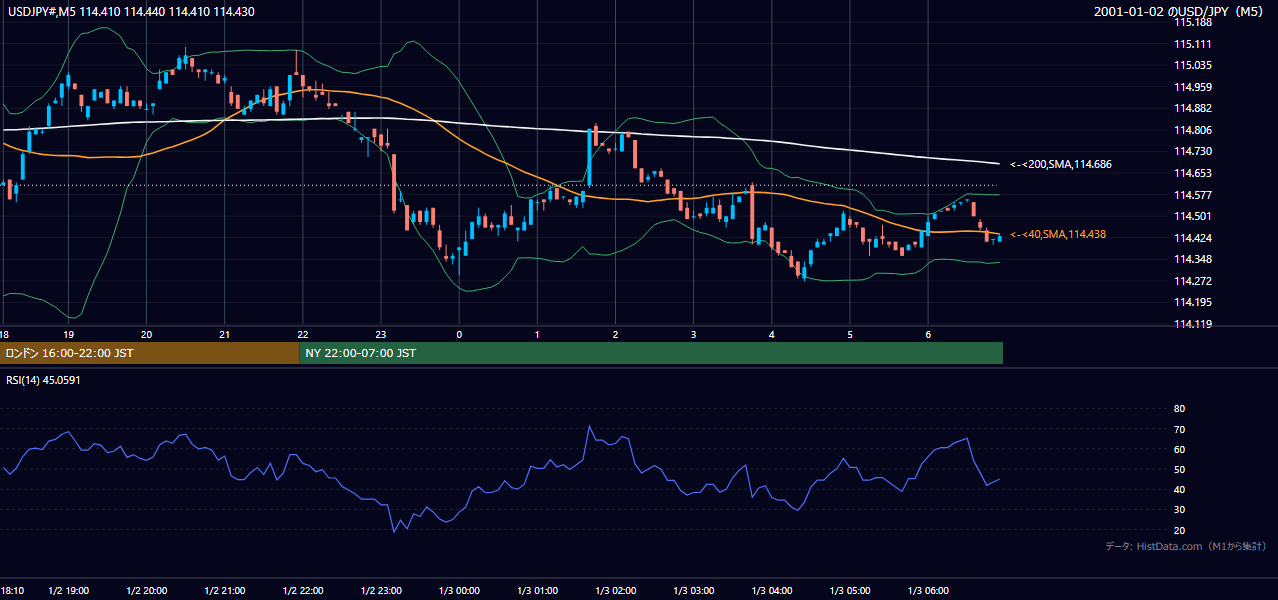Image resolution: width=1278 pixels, height=600 pixels.
Task: Click price axis label 114.272
Action: 1192,281
